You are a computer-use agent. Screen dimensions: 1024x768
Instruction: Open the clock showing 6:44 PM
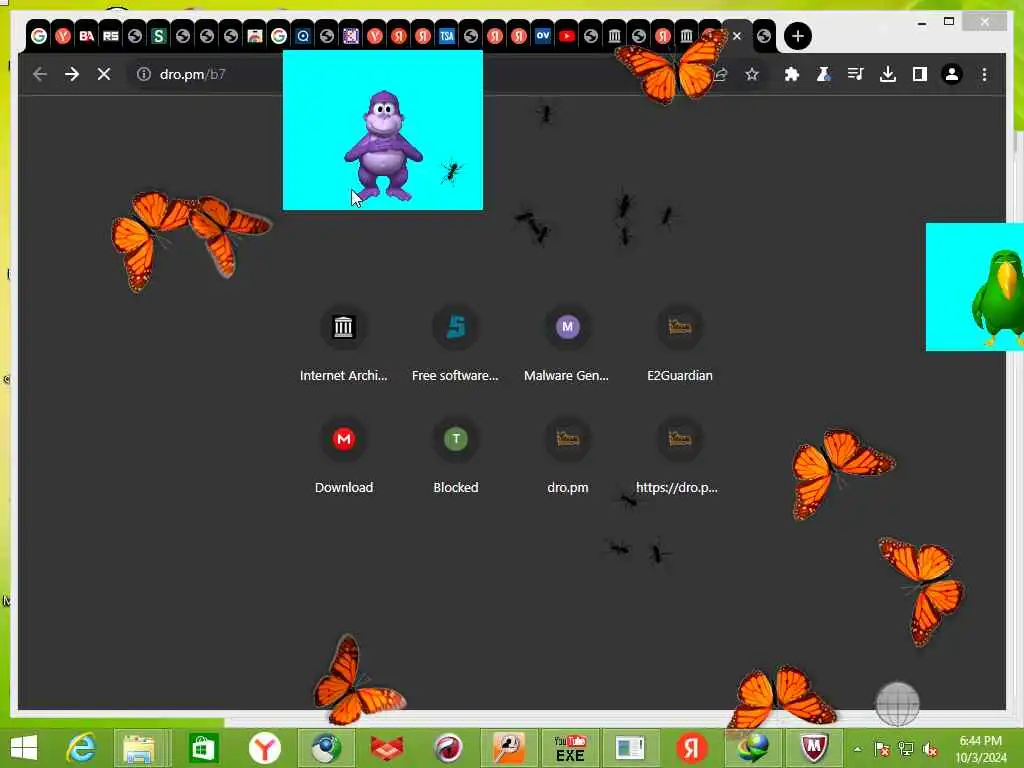click(980, 749)
